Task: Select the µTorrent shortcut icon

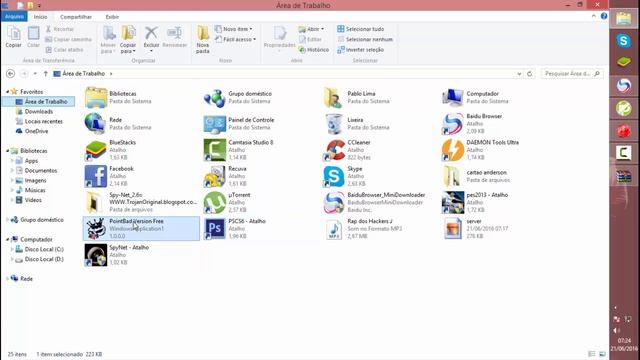Action: point(215,202)
